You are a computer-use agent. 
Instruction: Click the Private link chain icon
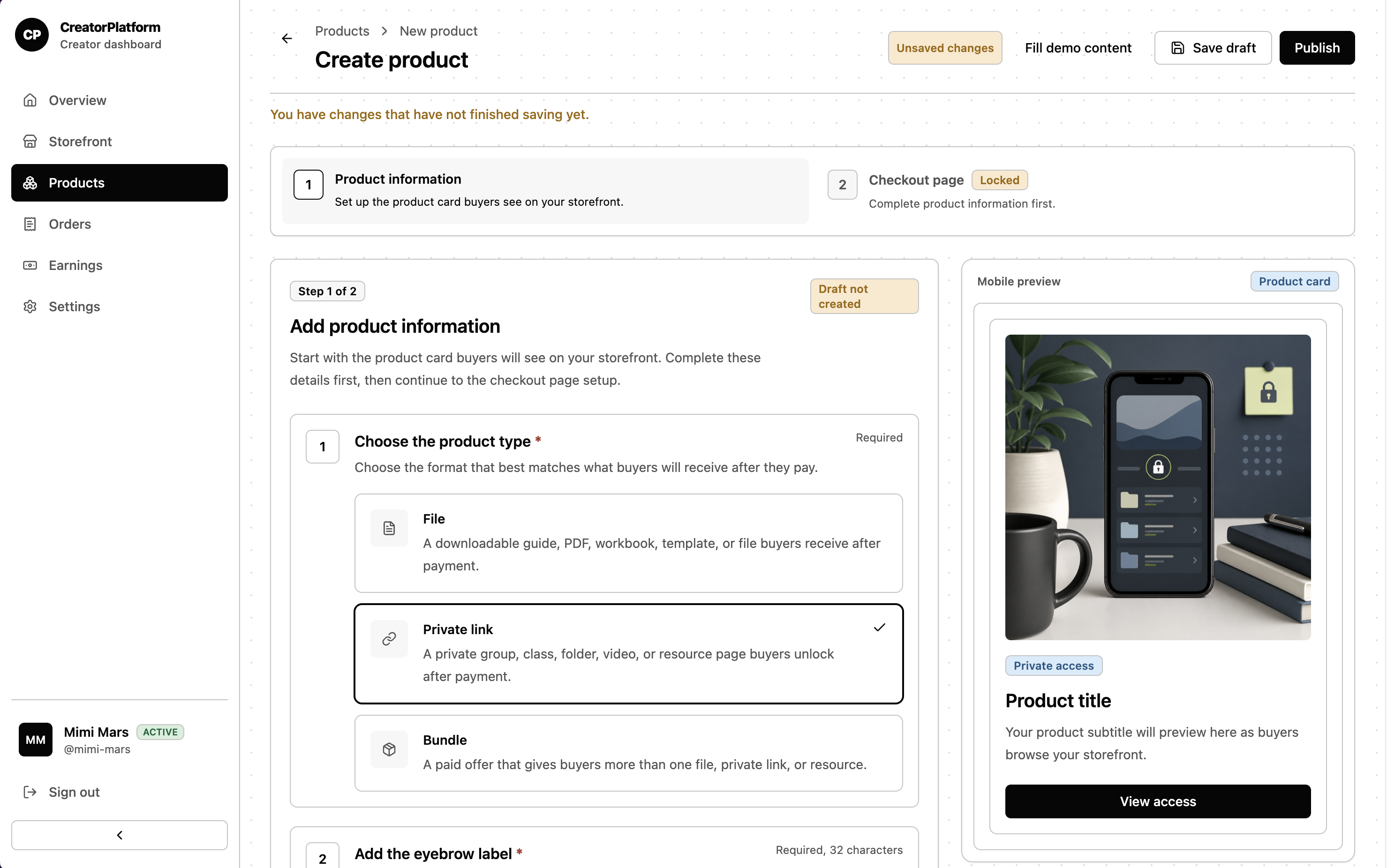[x=389, y=639]
